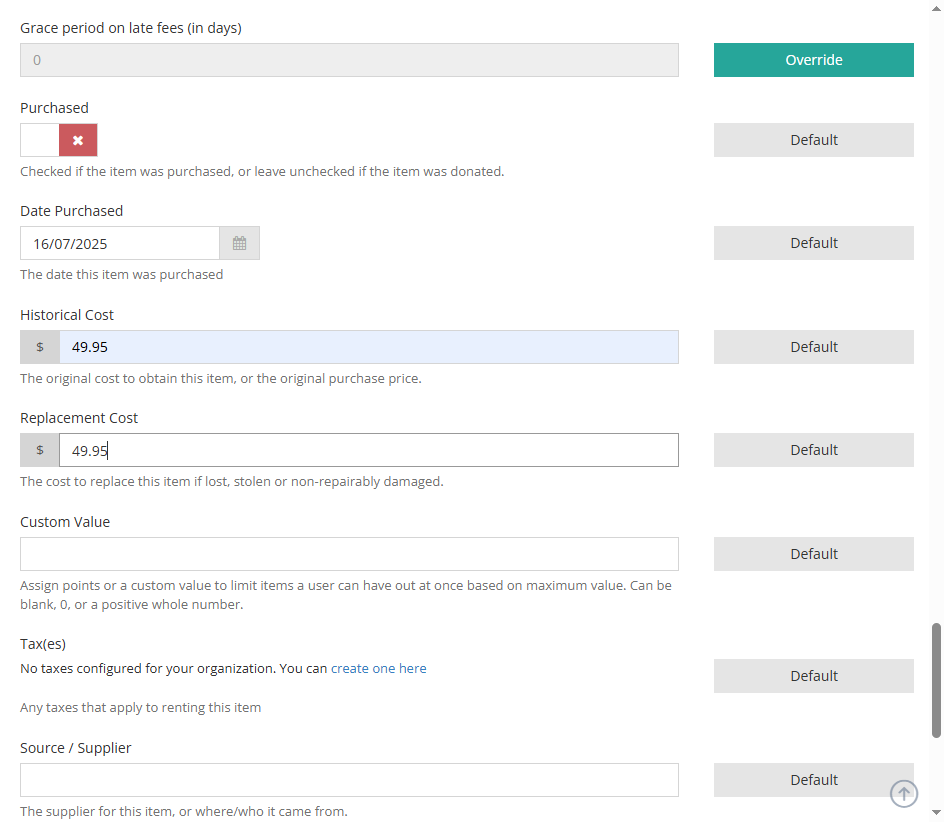944x822 pixels.
Task: Click the Default button next to Purchased
Action: (813, 140)
